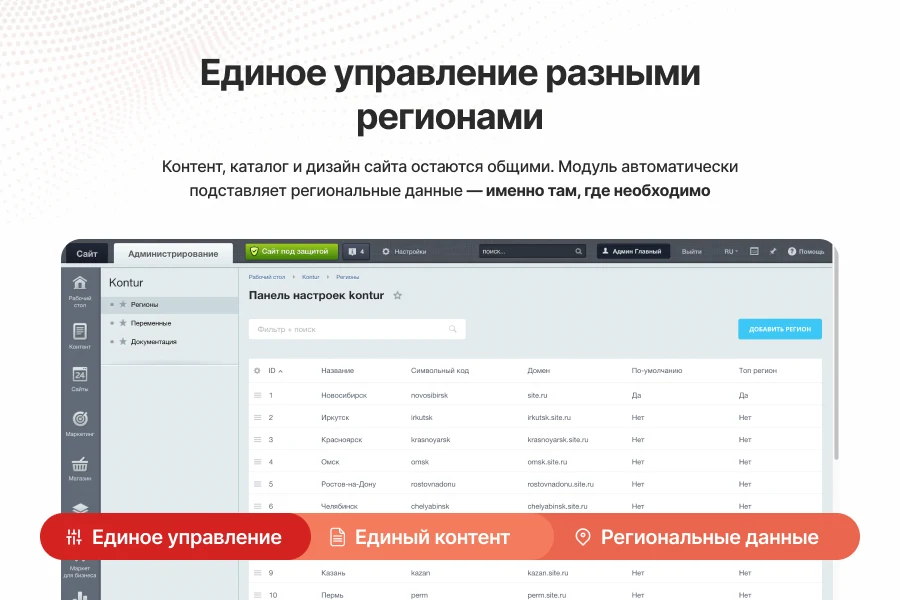The width and height of the screenshot is (900, 600).
Task: Select the Единое управление tab pill
Action: pyautogui.click(x=175, y=537)
